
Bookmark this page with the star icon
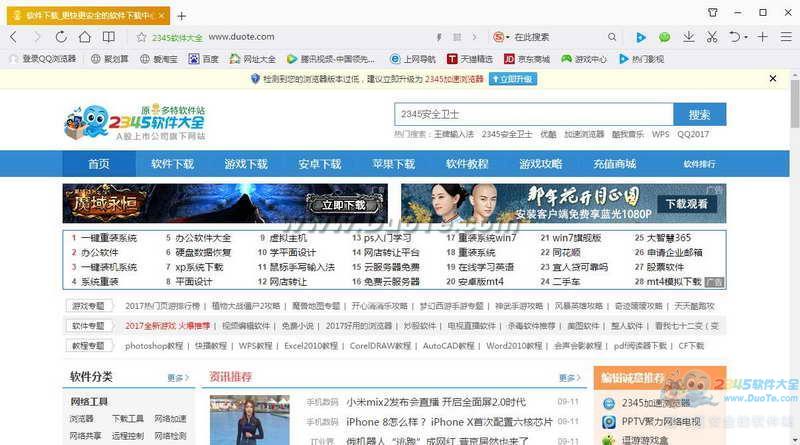coord(141,37)
